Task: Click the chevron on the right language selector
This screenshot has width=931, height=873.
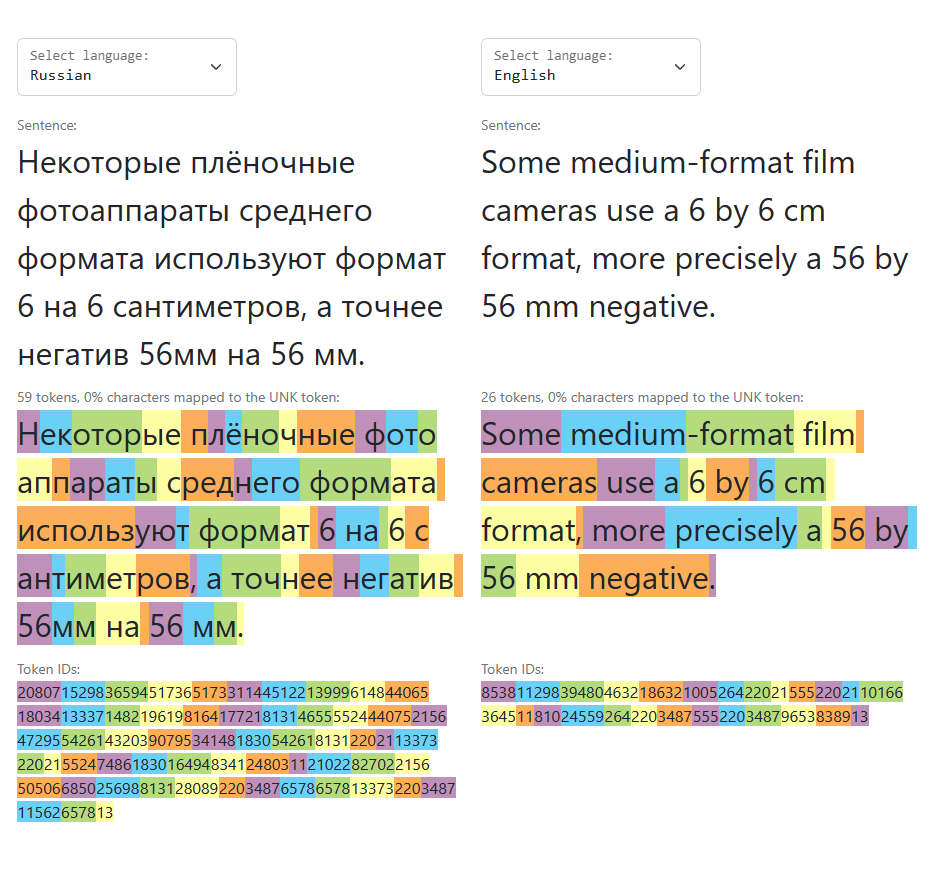Action: tap(679, 66)
